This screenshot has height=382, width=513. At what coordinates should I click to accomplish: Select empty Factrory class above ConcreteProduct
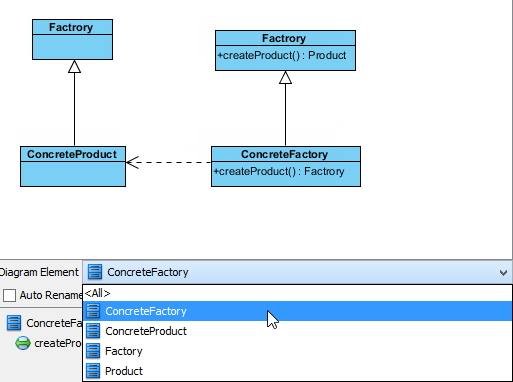click(72, 39)
